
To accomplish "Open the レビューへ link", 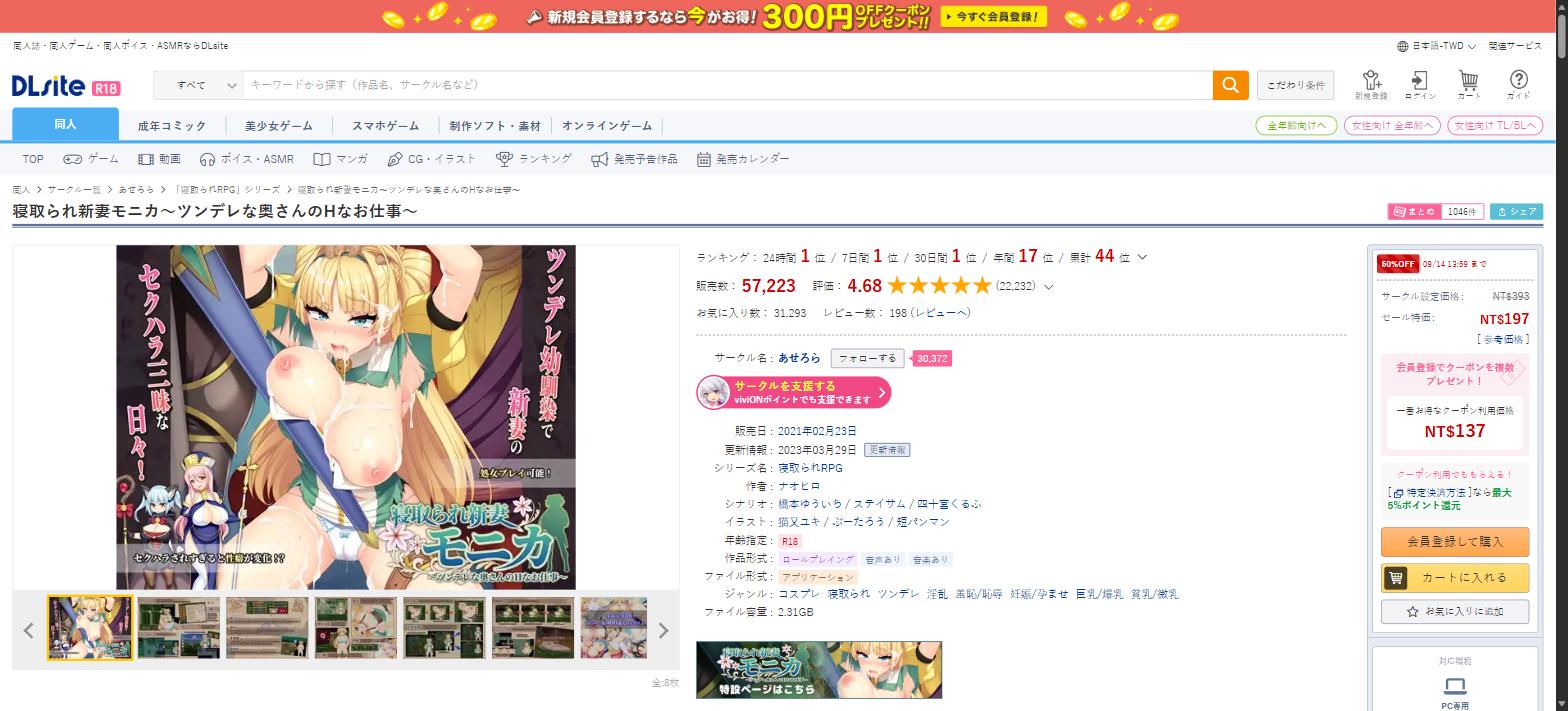I will (941, 313).
